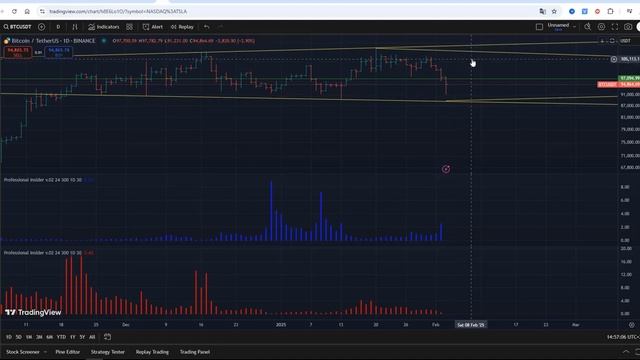Open the BTCUSDT symbol search

[x=18, y=27]
